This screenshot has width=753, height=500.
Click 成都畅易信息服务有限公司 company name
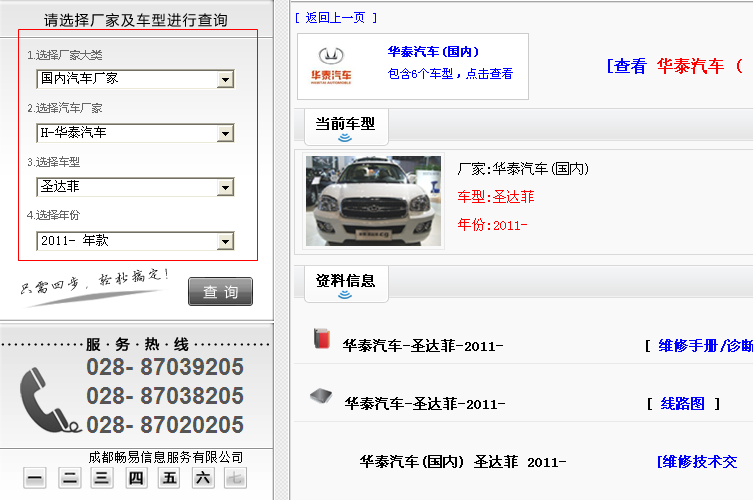click(x=166, y=457)
